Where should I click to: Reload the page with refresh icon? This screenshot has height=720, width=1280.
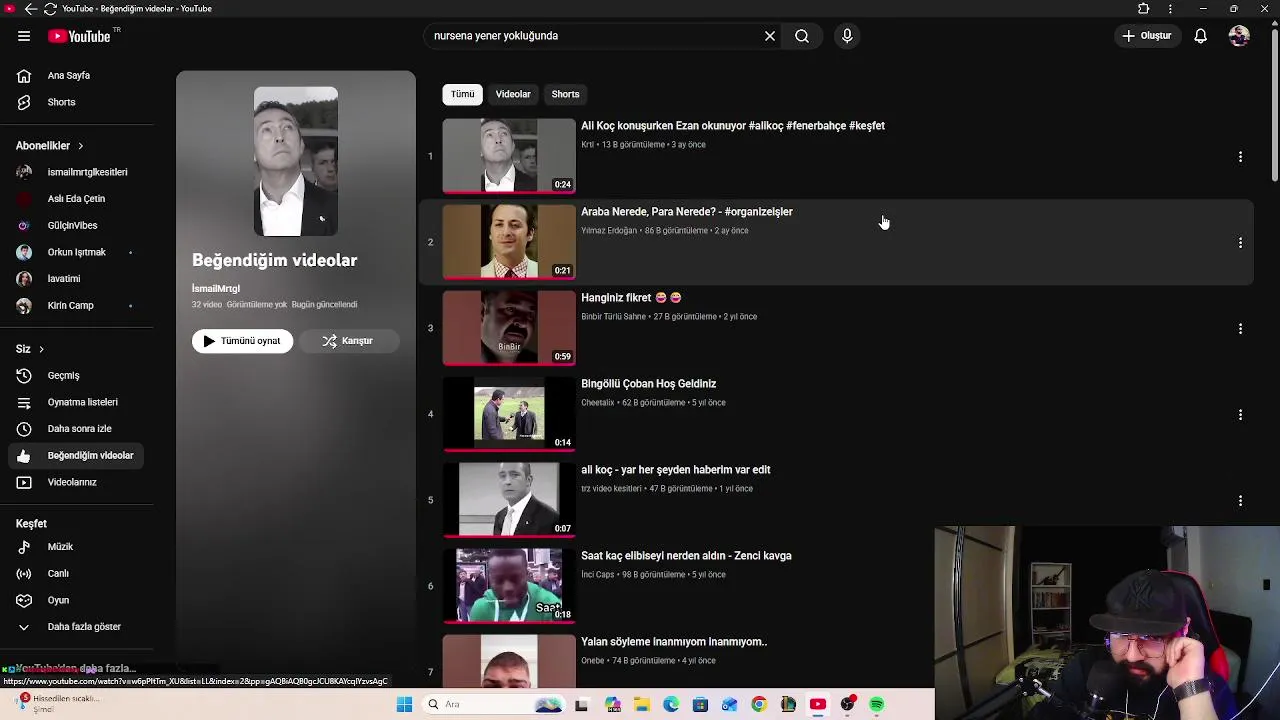tap(50, 9)
